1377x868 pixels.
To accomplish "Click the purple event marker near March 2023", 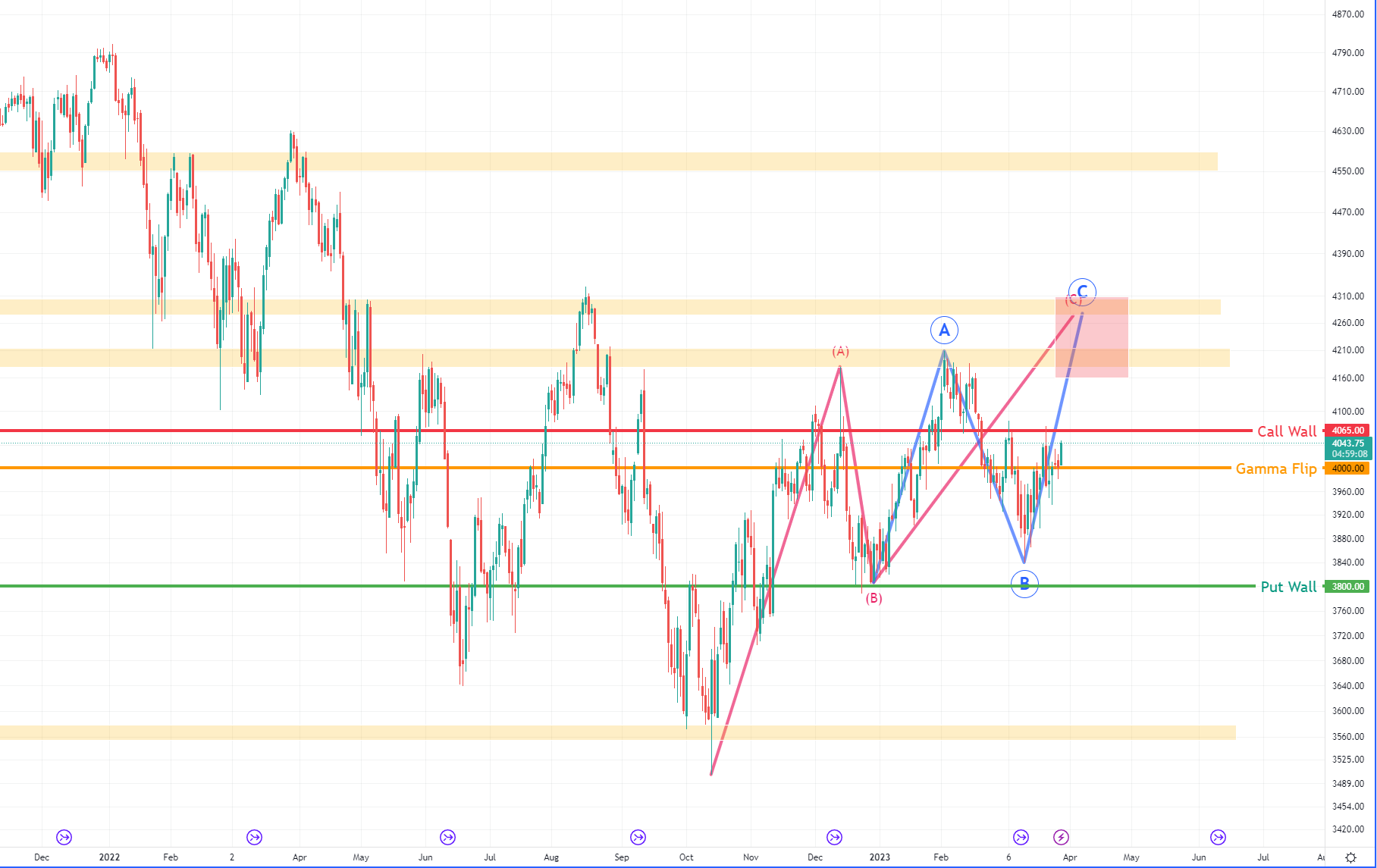I will (x=1021, y=837).
